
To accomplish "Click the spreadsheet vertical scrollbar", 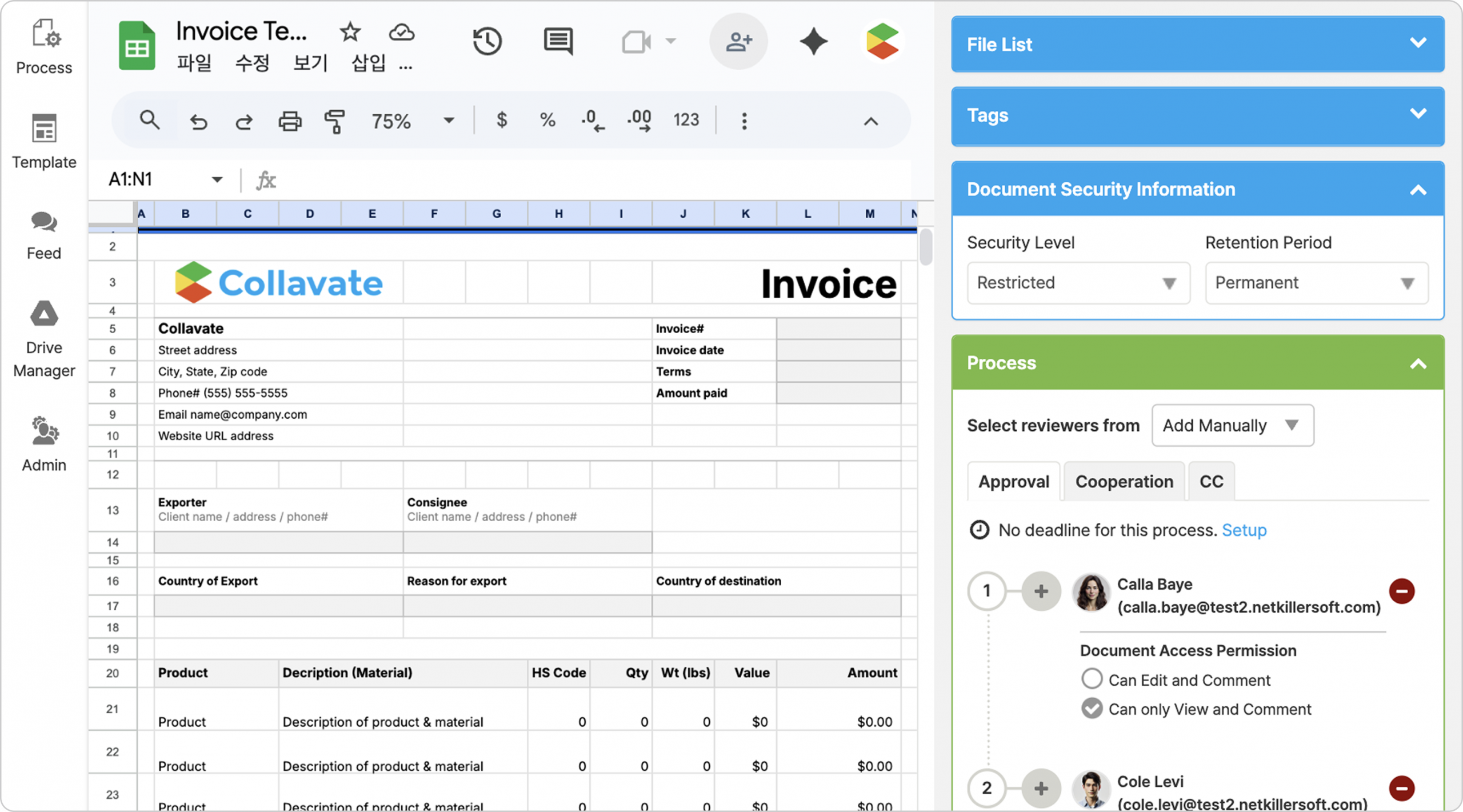I will click(926, 247).
